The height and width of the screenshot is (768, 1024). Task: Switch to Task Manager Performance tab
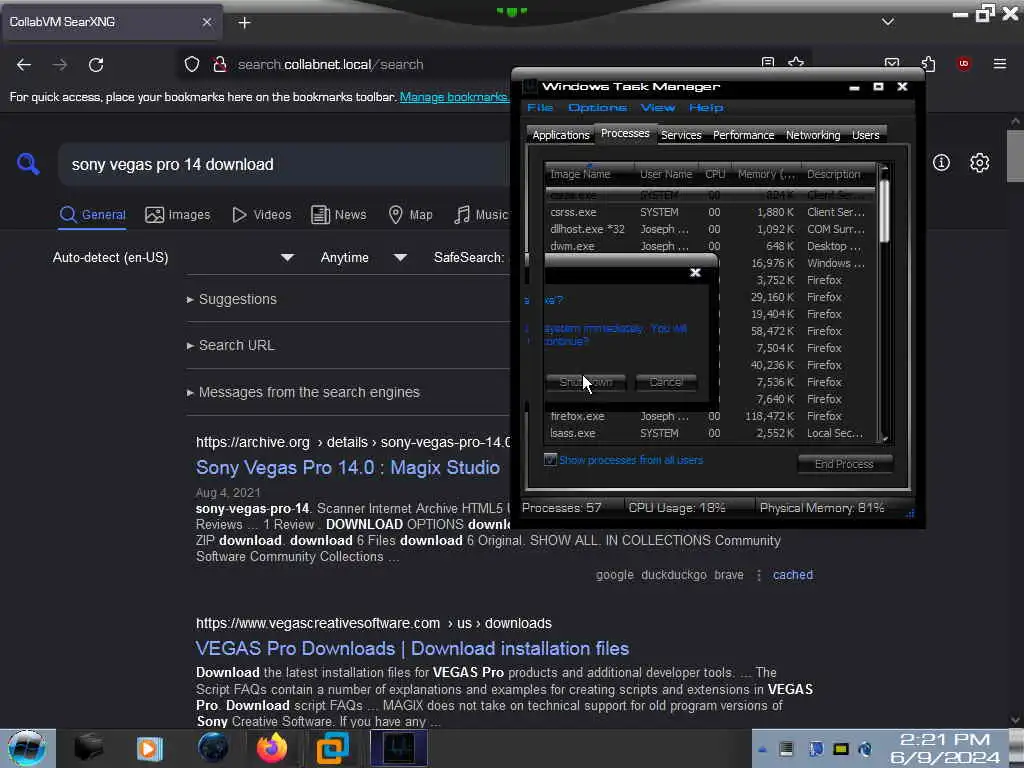point(743,135)
